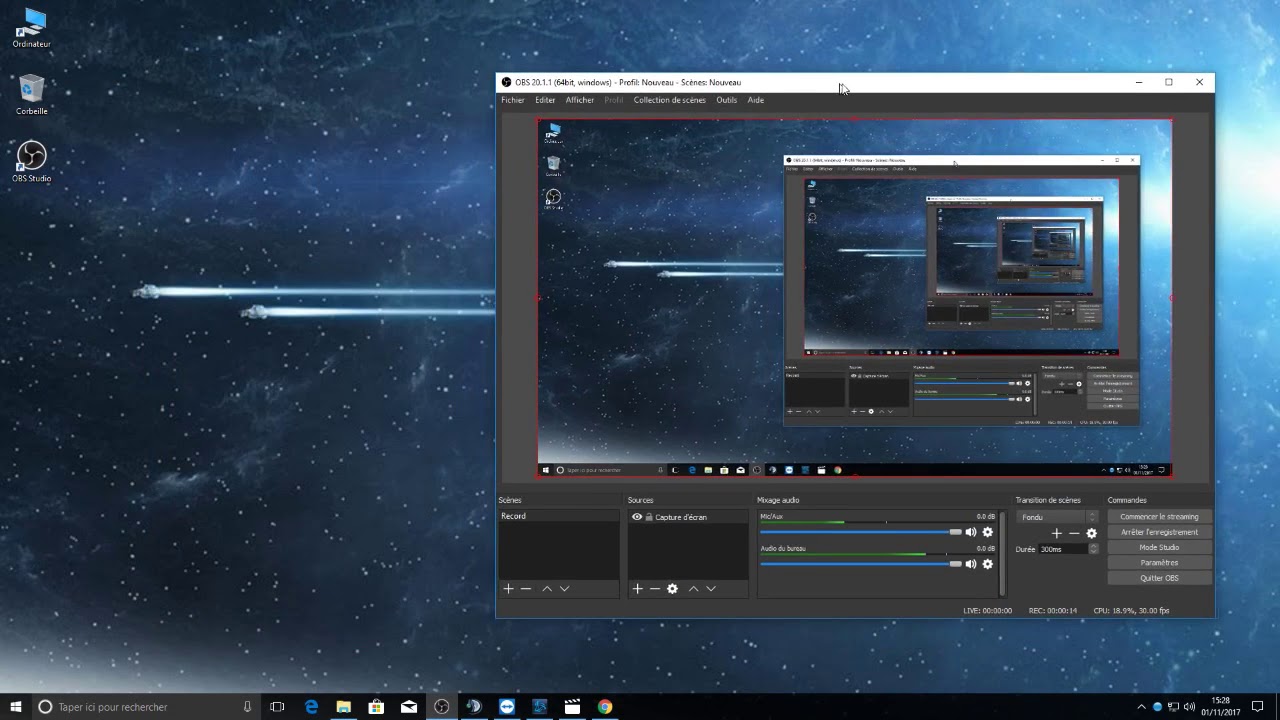This screenshot has height=720, width=1280.
Task: Click Quitter OBS
Action: pyautogui.click(x=1159, y=578)
